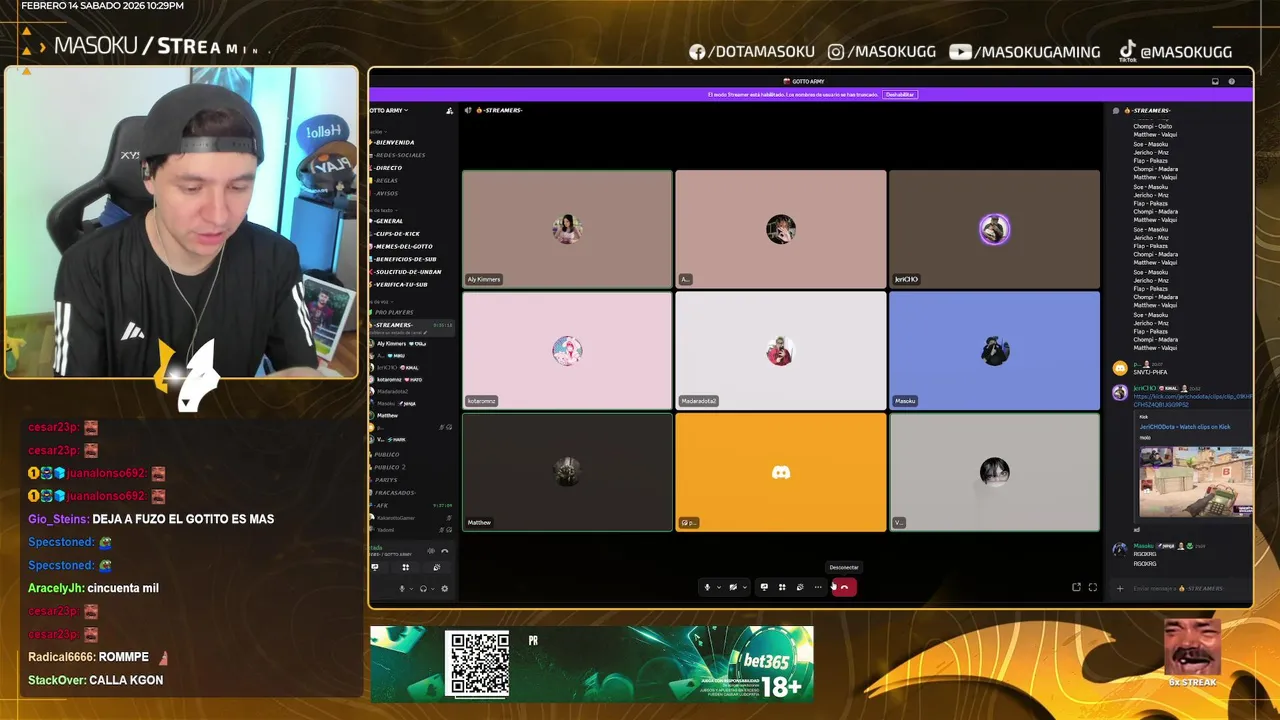Image resolution: width=1280 pixels, height=720 pixels.
Task: Share screen from sidebar voice panel
Action: coord(375,567)
